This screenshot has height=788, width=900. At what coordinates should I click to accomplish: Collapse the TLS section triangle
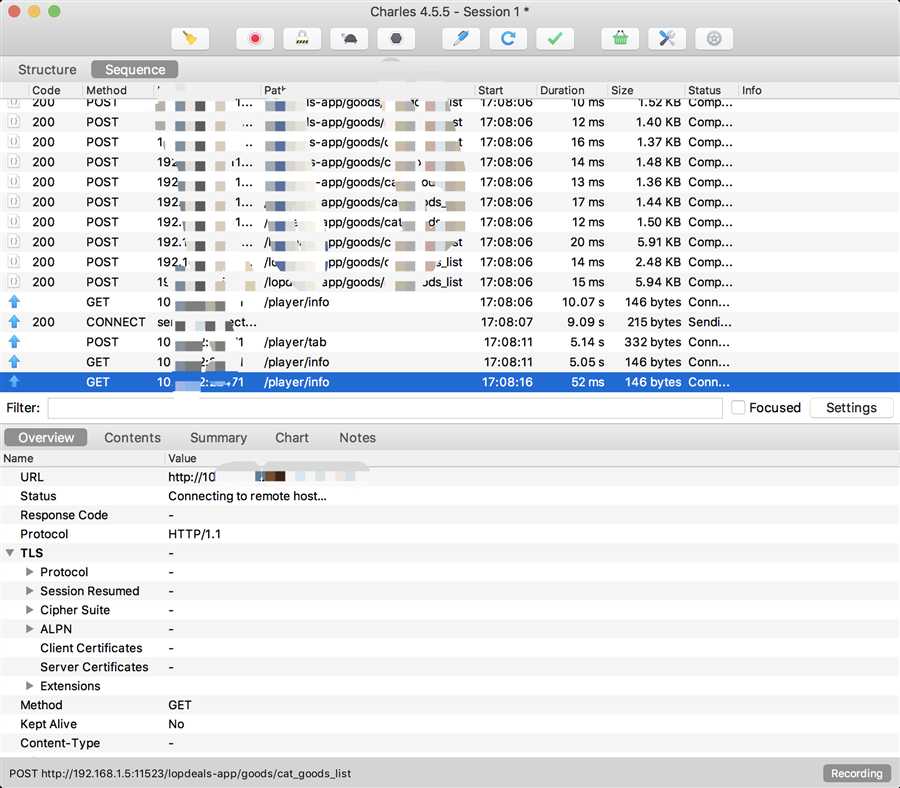(x=10, y=553)
